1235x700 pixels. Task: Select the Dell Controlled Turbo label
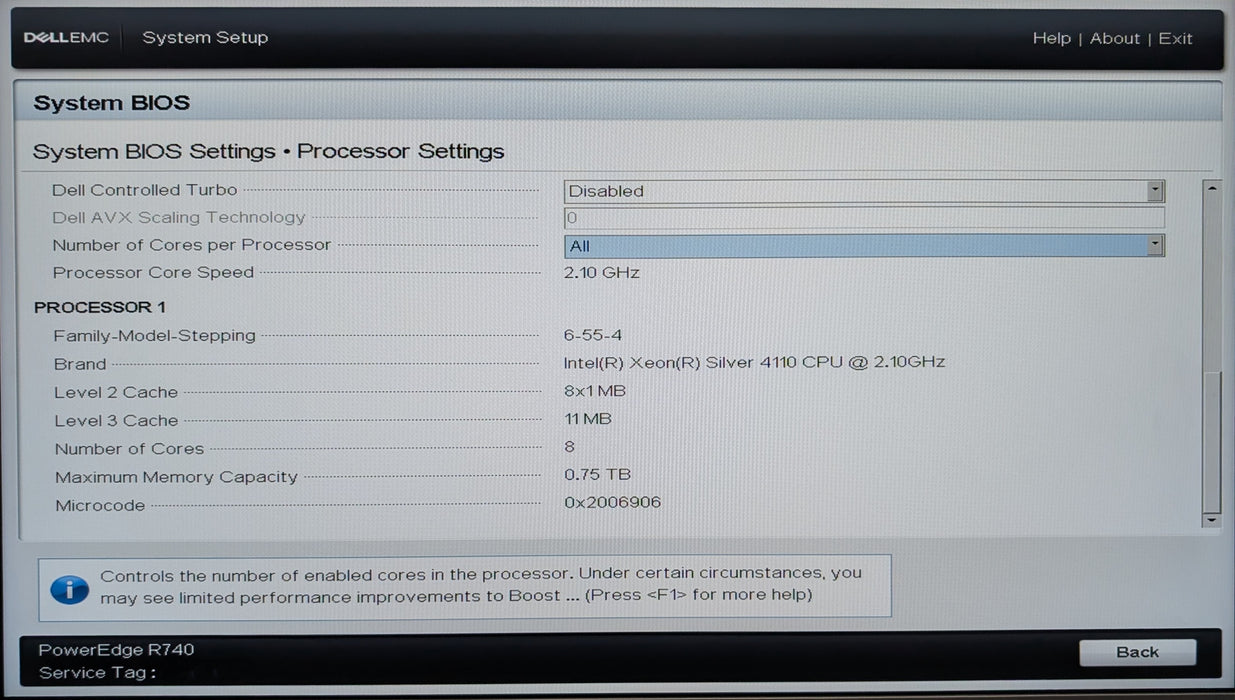[x=145, y=190]
